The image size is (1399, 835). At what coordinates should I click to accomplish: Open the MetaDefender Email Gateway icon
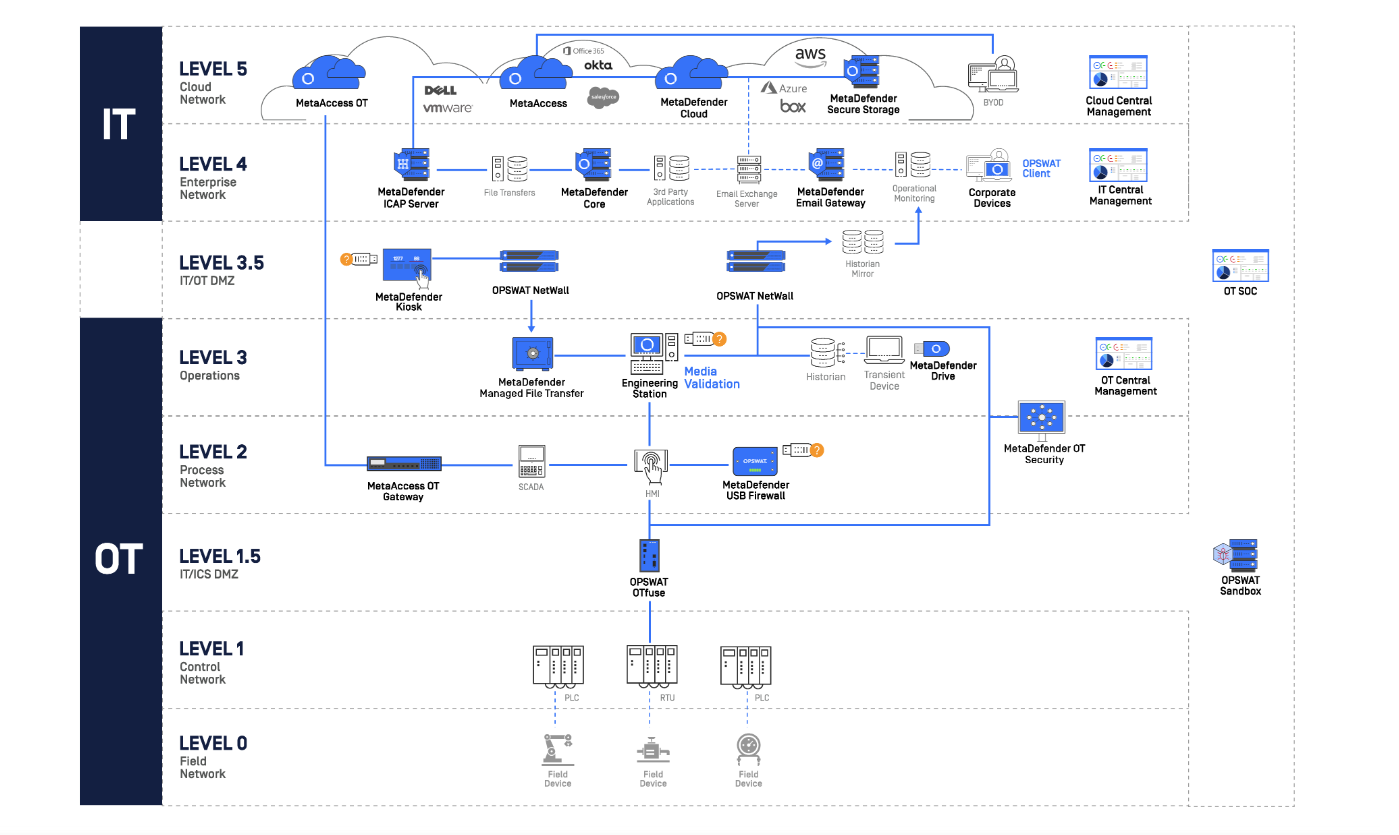click(x=827, y=165)
